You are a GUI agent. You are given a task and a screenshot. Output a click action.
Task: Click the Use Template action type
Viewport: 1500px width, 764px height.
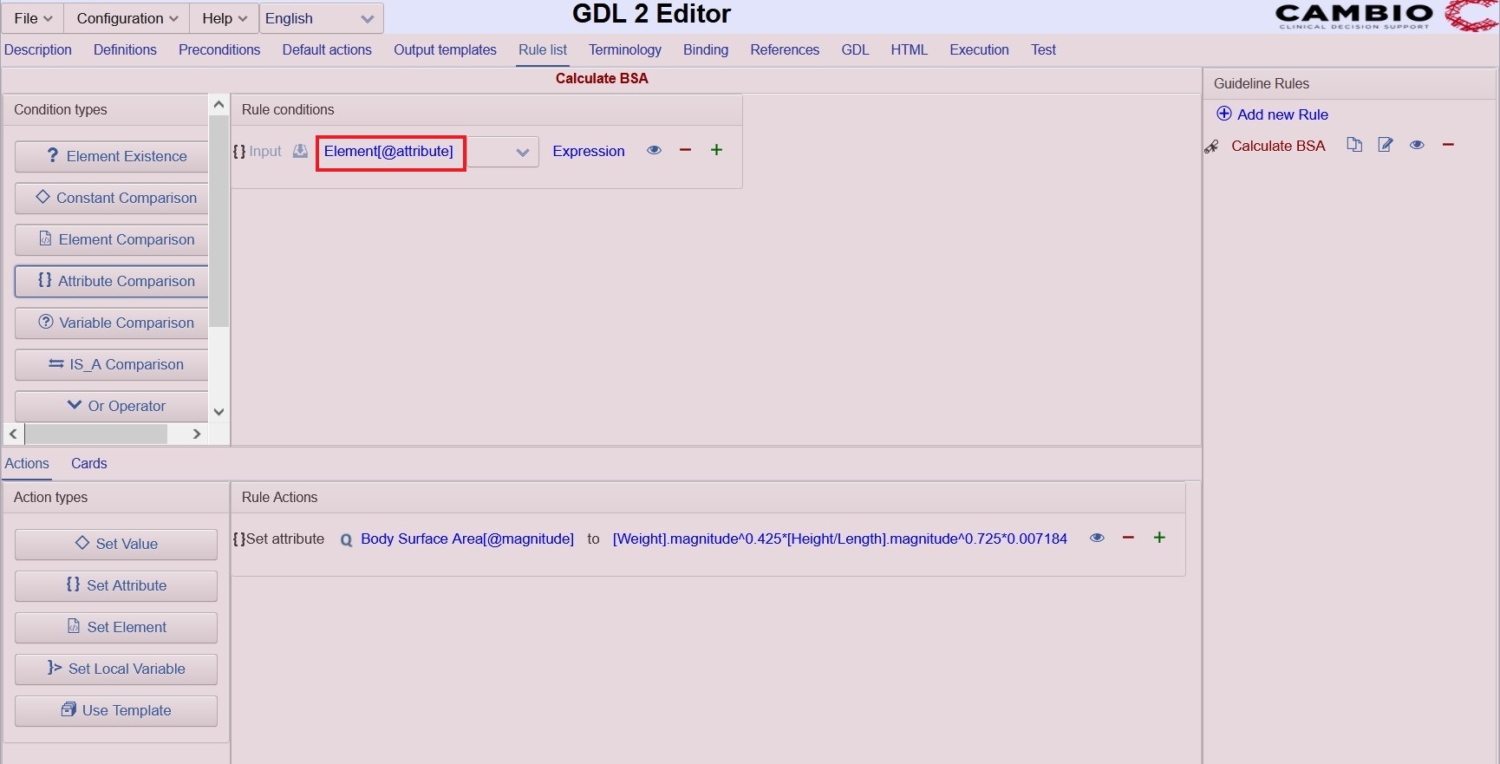115,710
